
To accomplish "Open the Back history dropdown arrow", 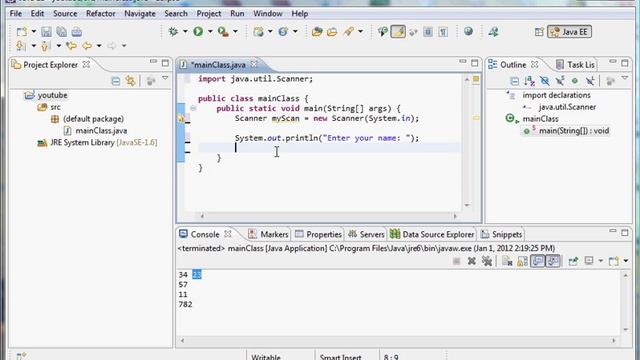I will (99, 46).
